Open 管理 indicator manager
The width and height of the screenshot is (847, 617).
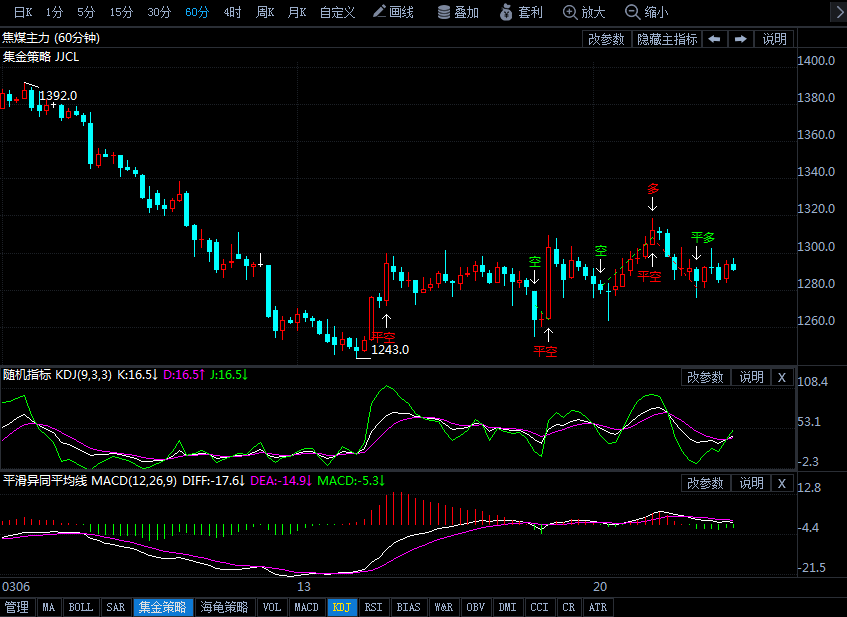[17, 607]
